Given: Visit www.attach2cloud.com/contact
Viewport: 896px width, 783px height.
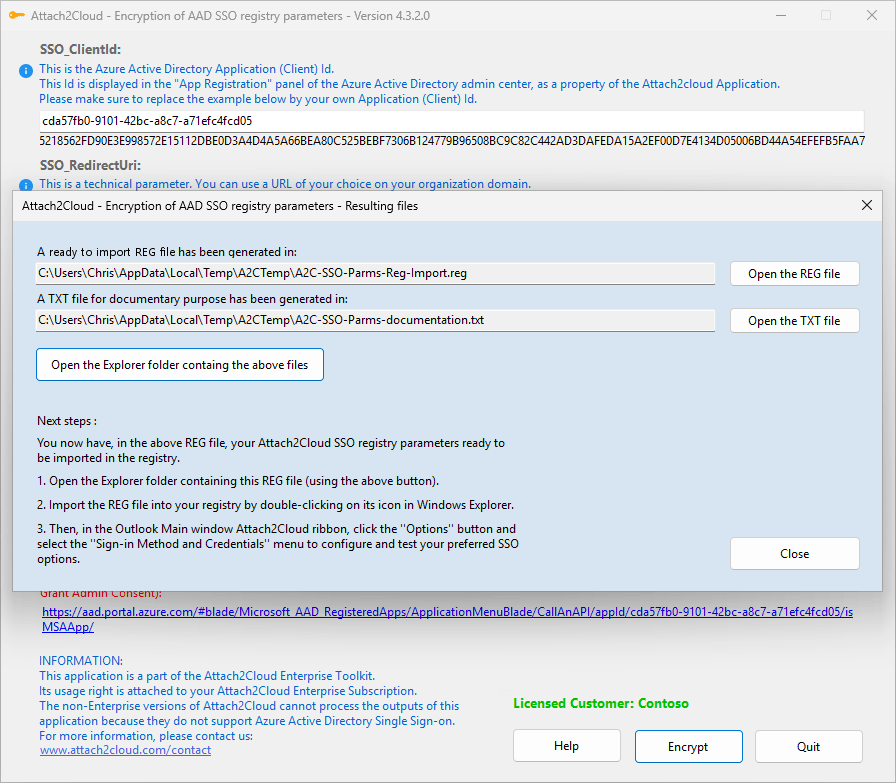Looking at the screenshot, I should 124,750.
